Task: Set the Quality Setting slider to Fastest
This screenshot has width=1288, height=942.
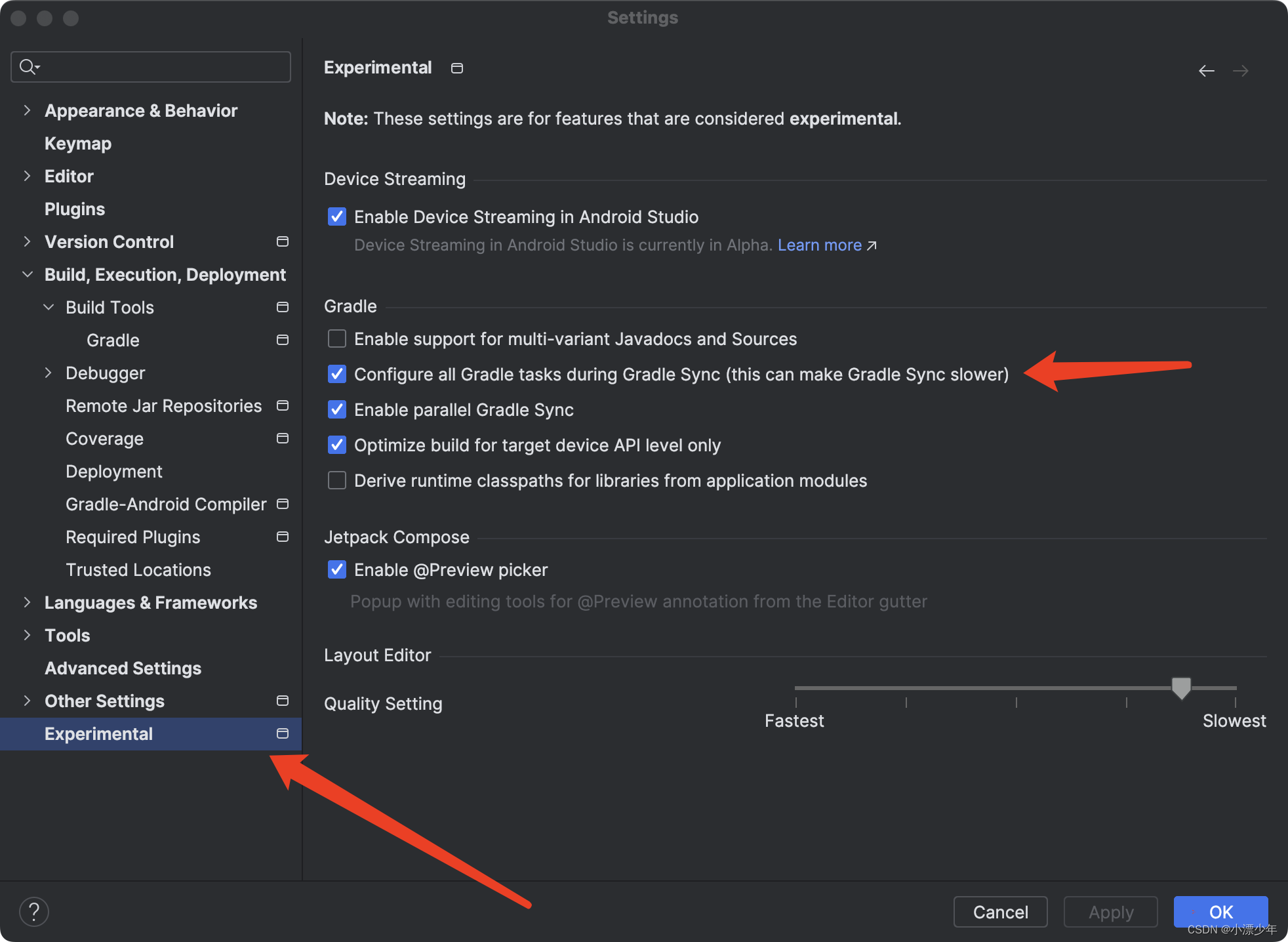Action: [x=795, y=688]
